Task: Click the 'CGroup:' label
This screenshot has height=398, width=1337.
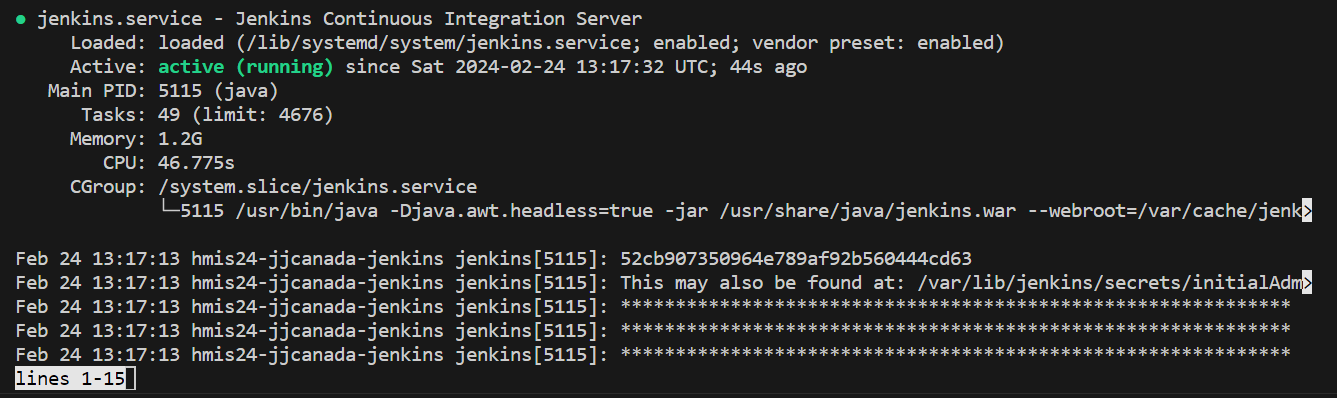Action: pos(109,187)
